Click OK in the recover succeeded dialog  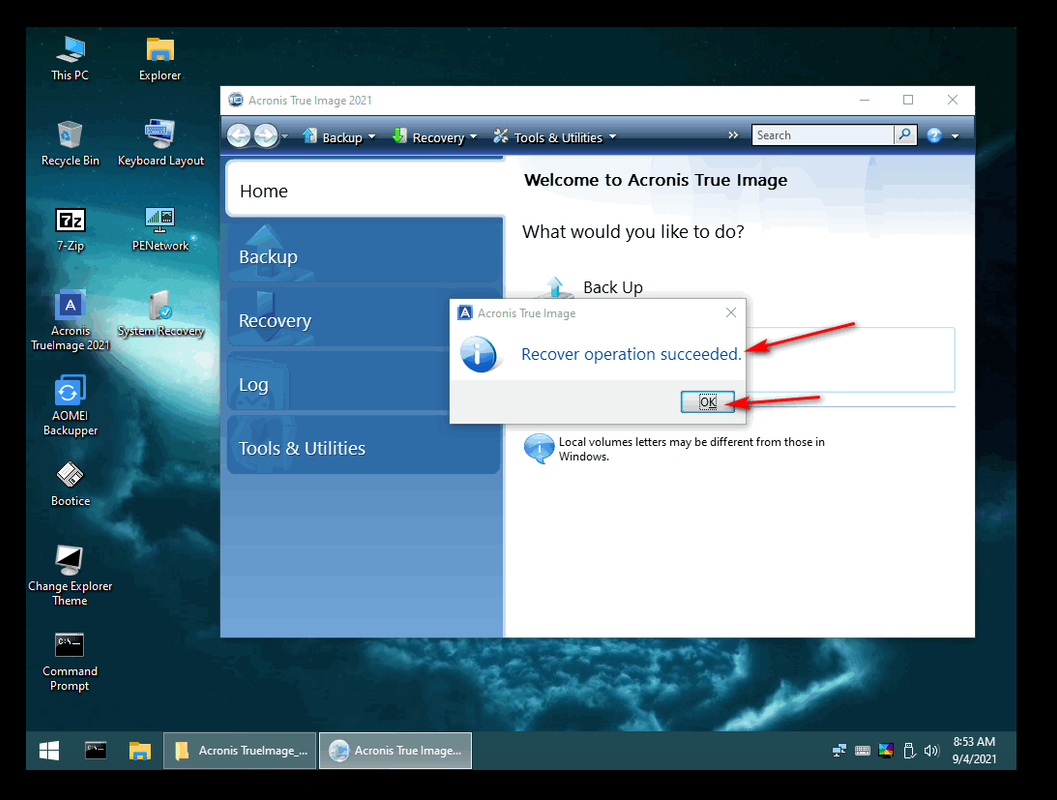point(707,402)
